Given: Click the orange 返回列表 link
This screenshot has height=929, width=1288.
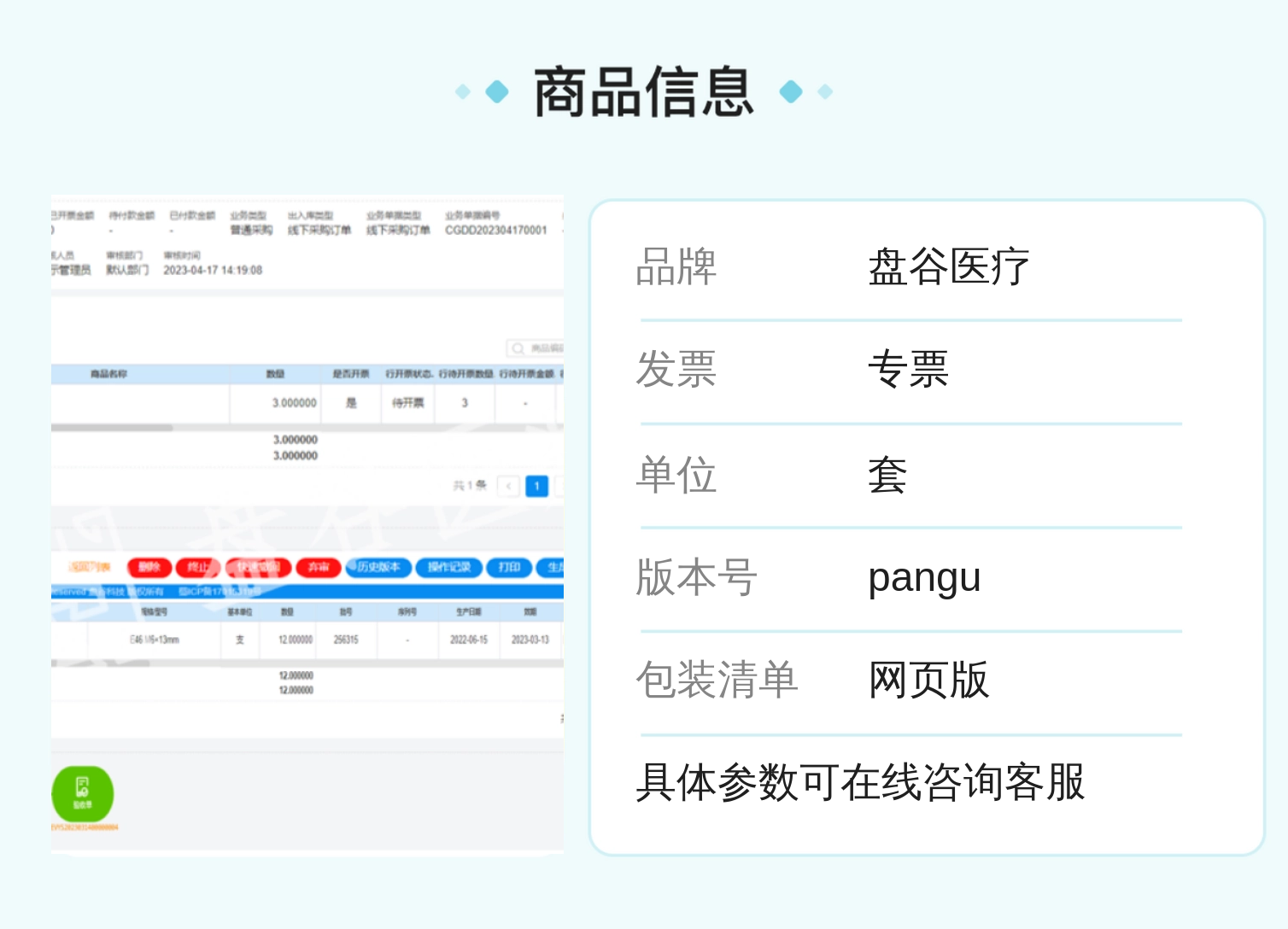Looking at the screenshot, I should coord(90,567).
